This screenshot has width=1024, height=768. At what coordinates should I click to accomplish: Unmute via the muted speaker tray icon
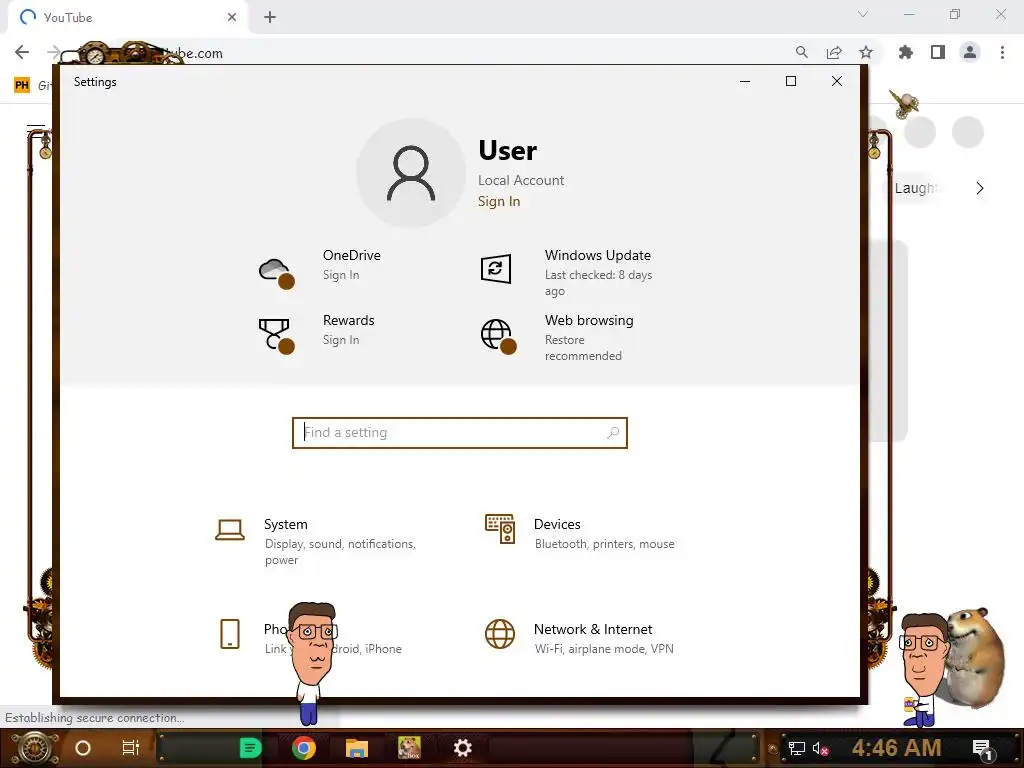coord(820,748)
